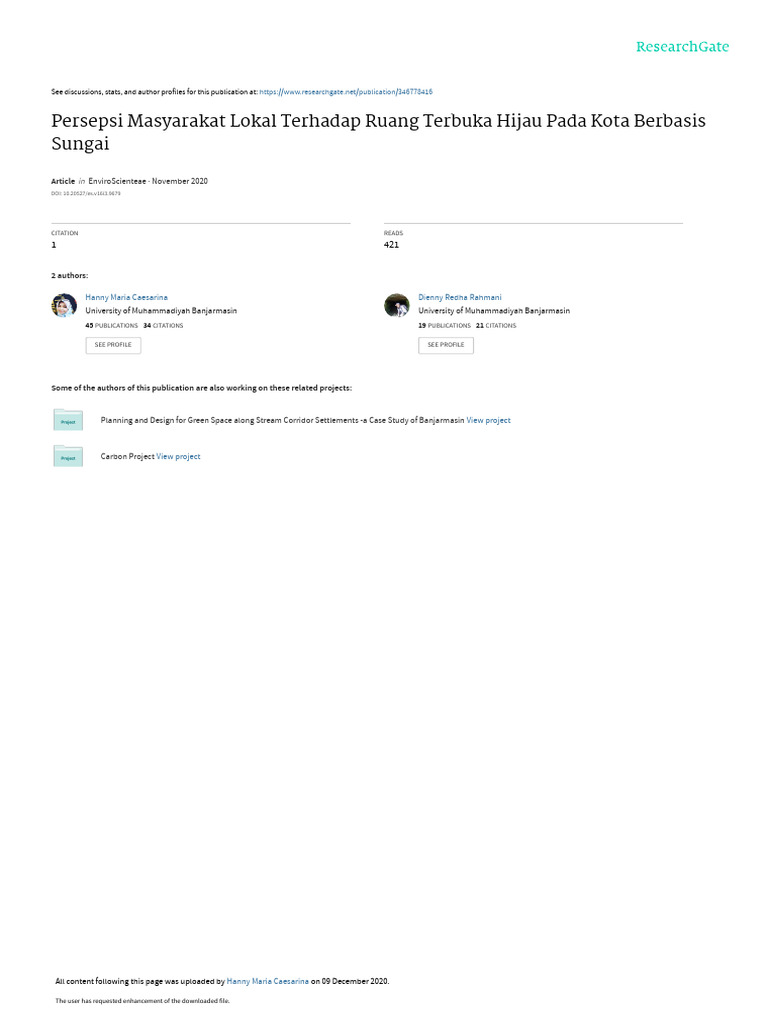
Task: Click uploader name Hanny Maria Caesarina in footer
Action: click(268, 981)
